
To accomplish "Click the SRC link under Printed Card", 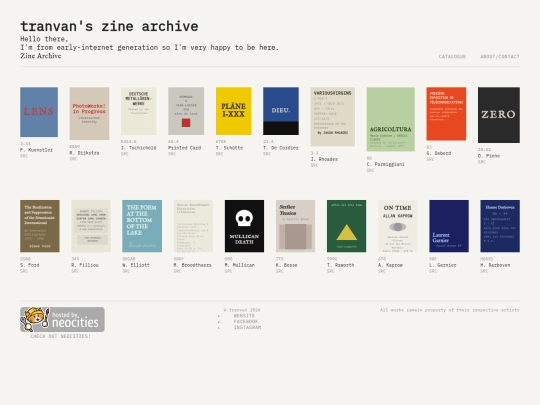I will 172,154.
